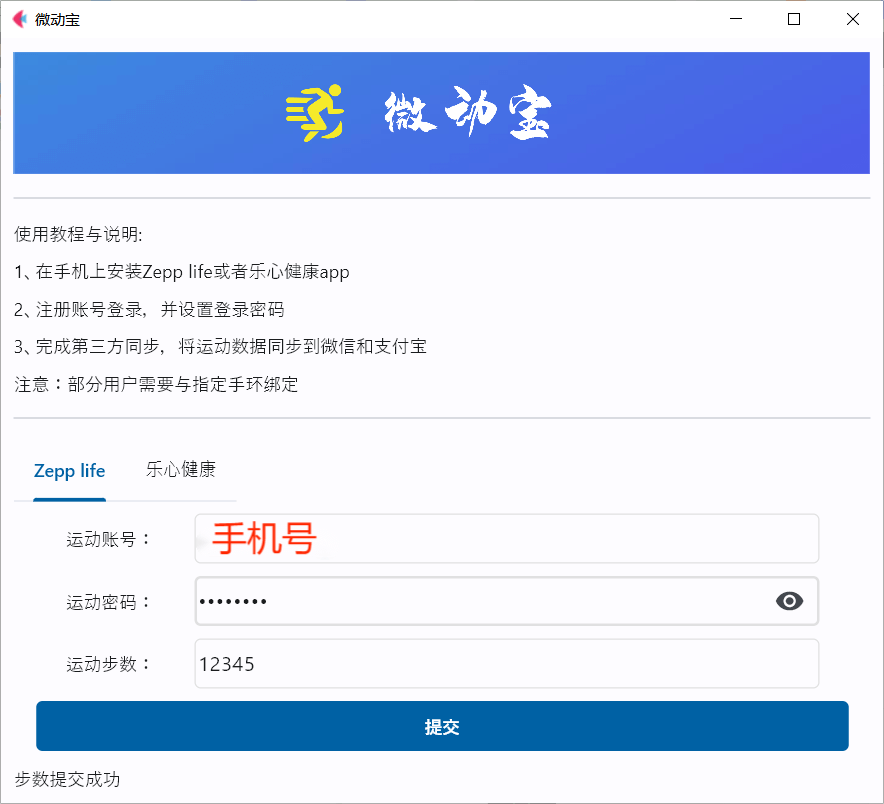Screen dimensions: 884x804
Task: Click the 运动密码 label
Action: pyautogui.click(x=108, y=602)
